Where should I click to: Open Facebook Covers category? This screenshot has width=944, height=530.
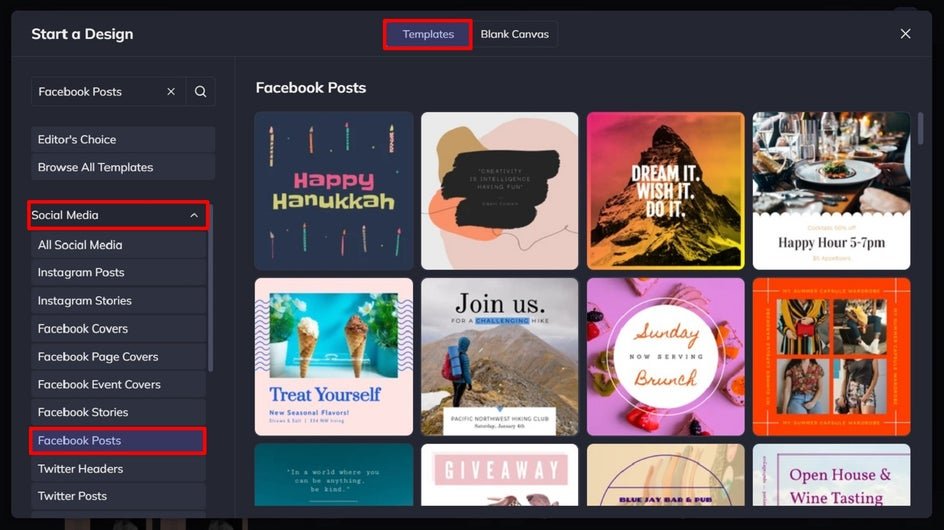(x=117, y=329)
